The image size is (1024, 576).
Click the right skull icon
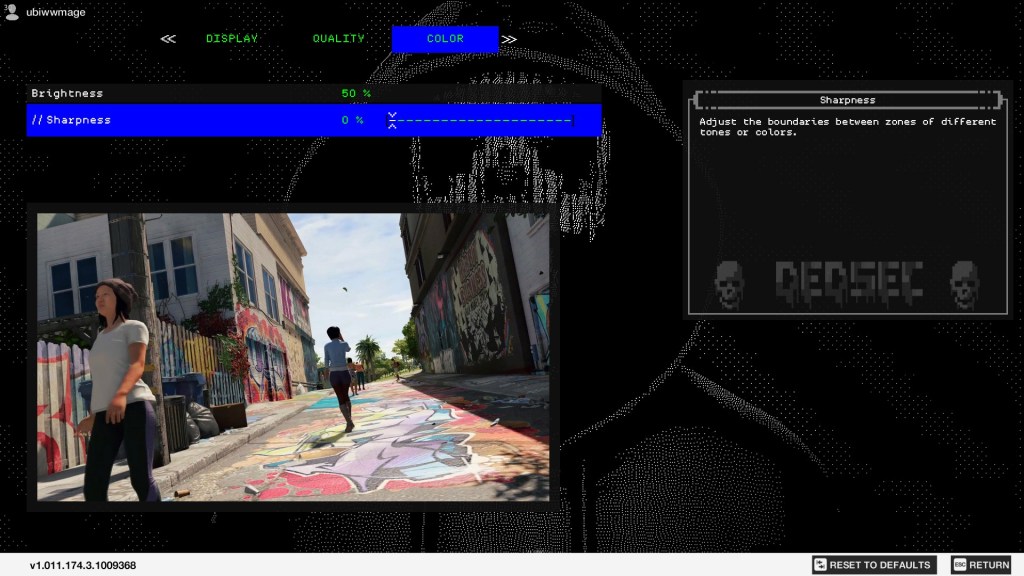(x=964, y=285)
